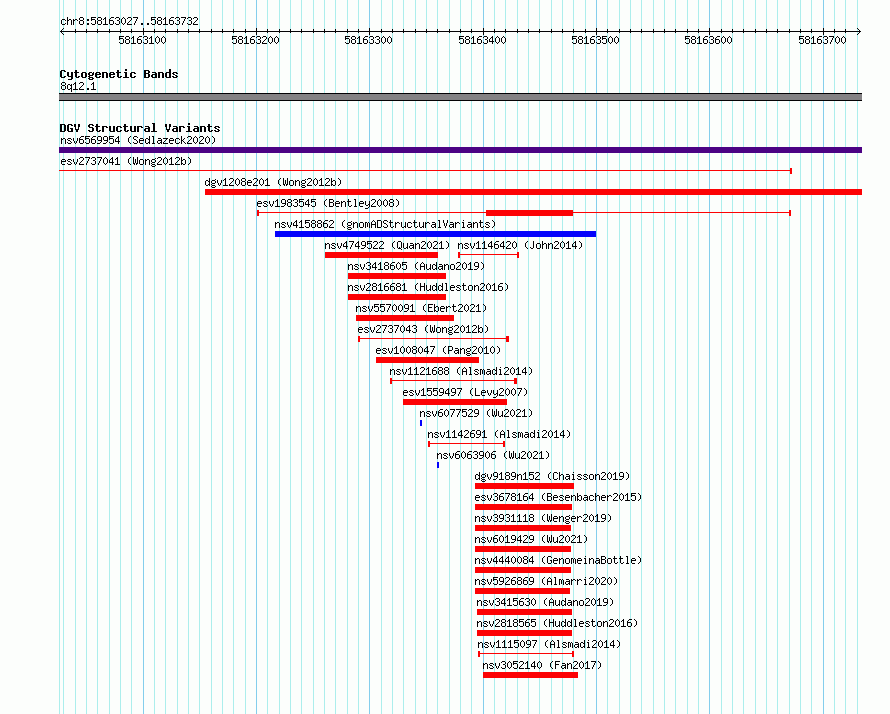Click esv2737043 (Wong2012b) label
The image size is (890, 714).
(x=423, y=329)
